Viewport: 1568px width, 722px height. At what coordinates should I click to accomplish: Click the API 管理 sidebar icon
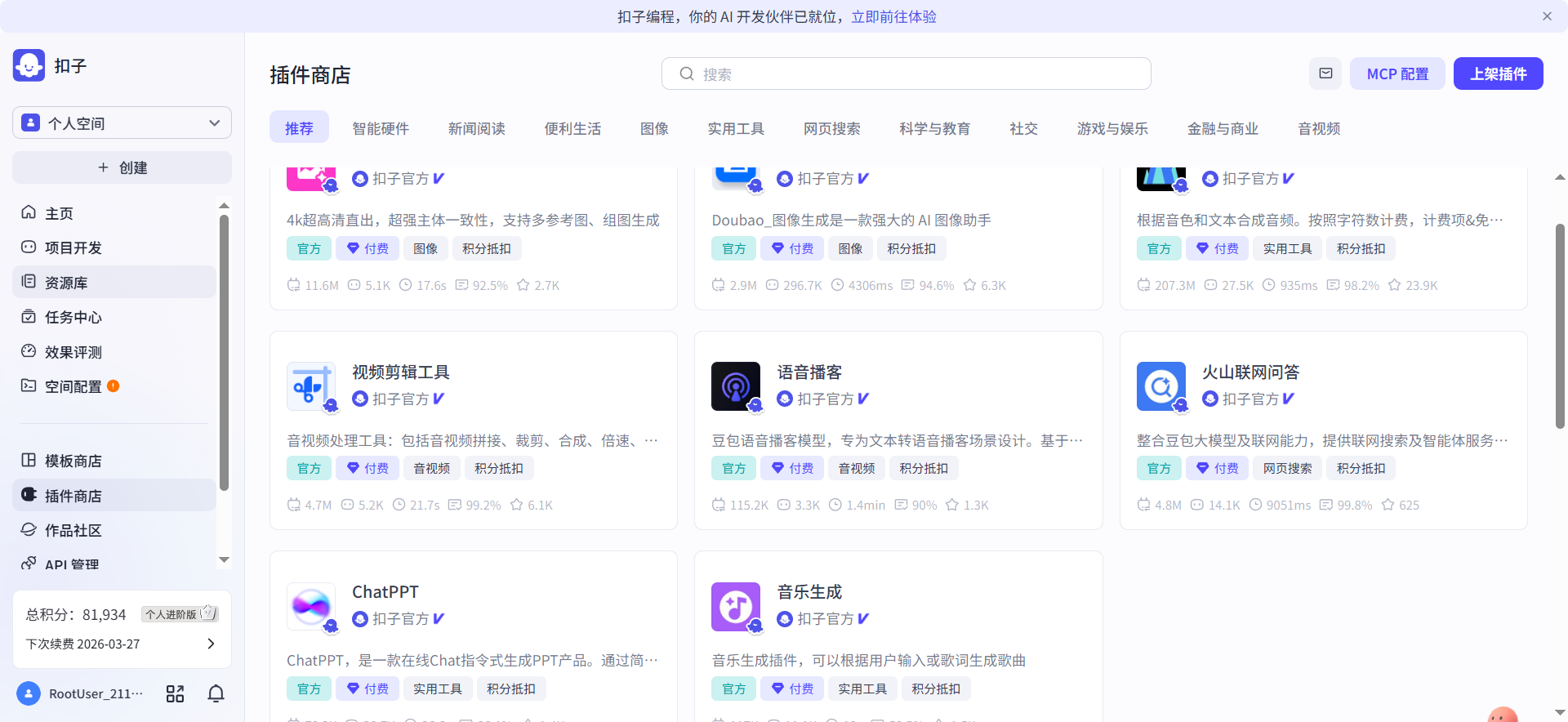pos(29,564)
